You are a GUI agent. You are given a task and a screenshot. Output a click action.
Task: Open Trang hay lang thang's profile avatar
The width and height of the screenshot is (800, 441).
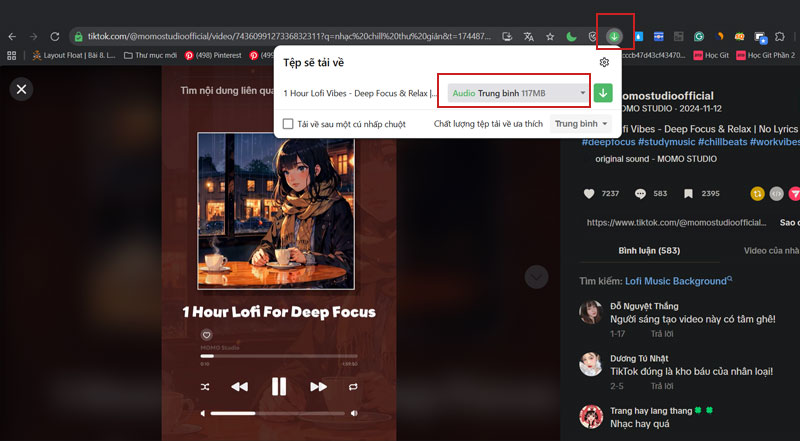coord(591,416)
